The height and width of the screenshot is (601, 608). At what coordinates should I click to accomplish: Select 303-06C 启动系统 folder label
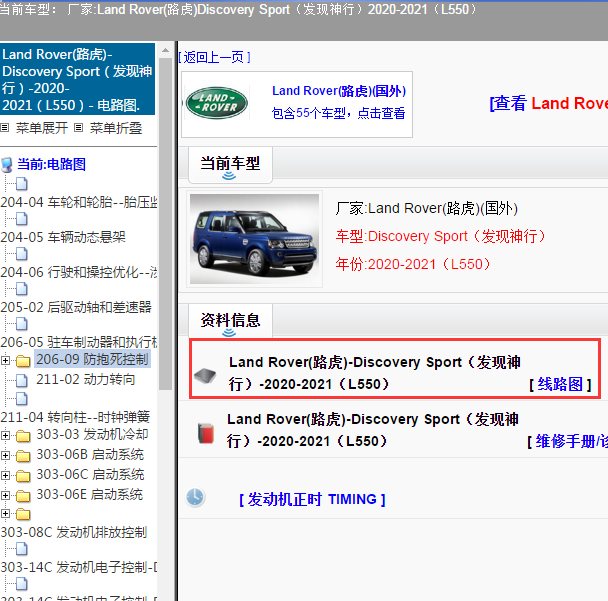(90, 475)
